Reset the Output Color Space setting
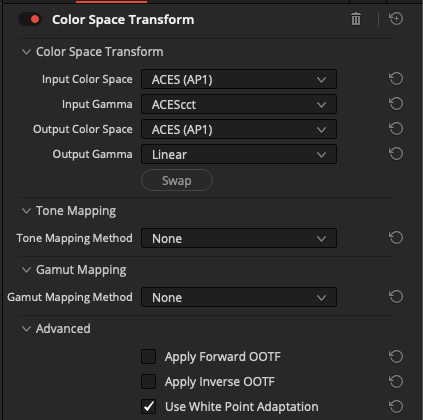The width and height of the screenshot is (423, 420). tap(396, 129)
